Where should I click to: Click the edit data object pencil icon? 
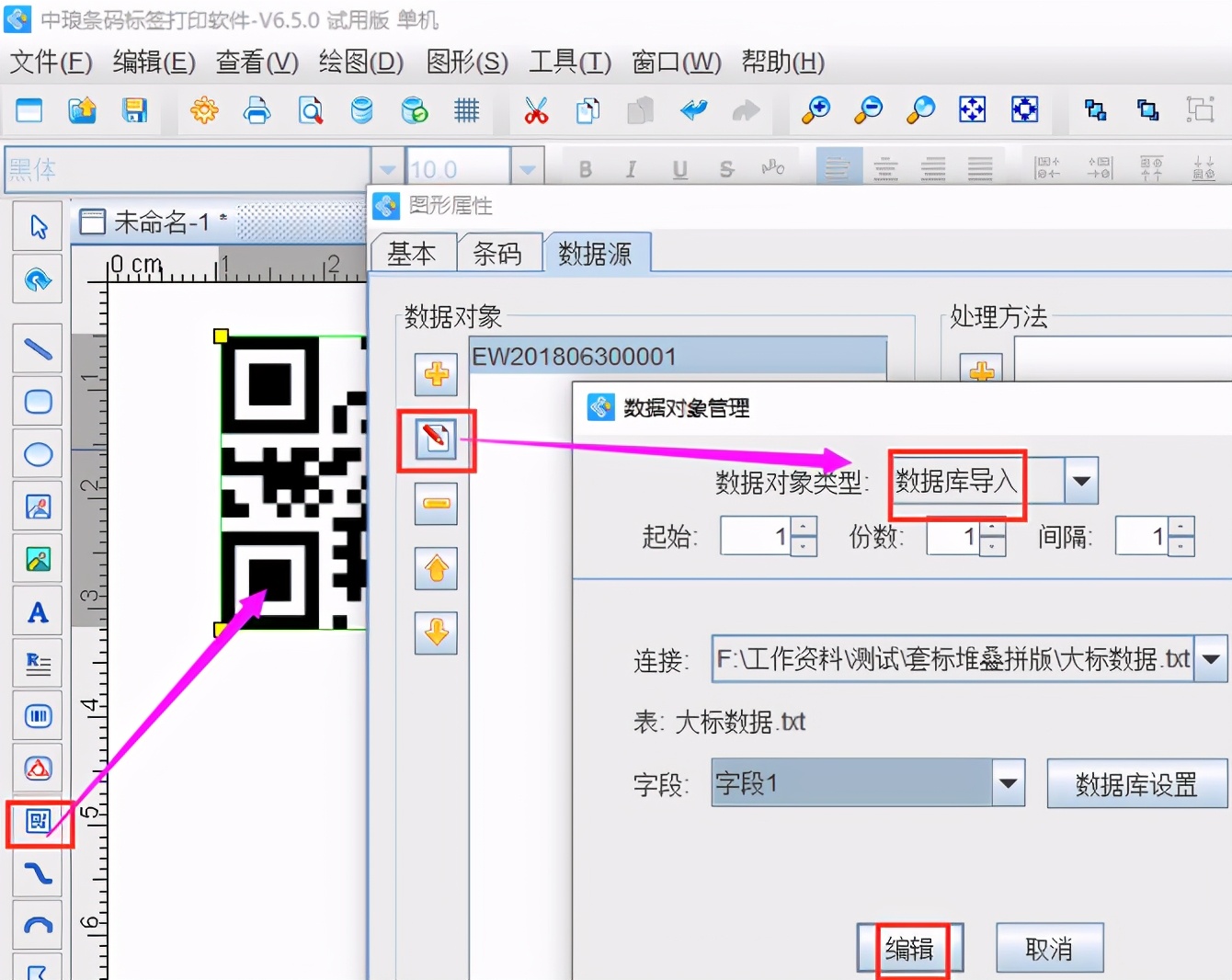pos(436,439)
